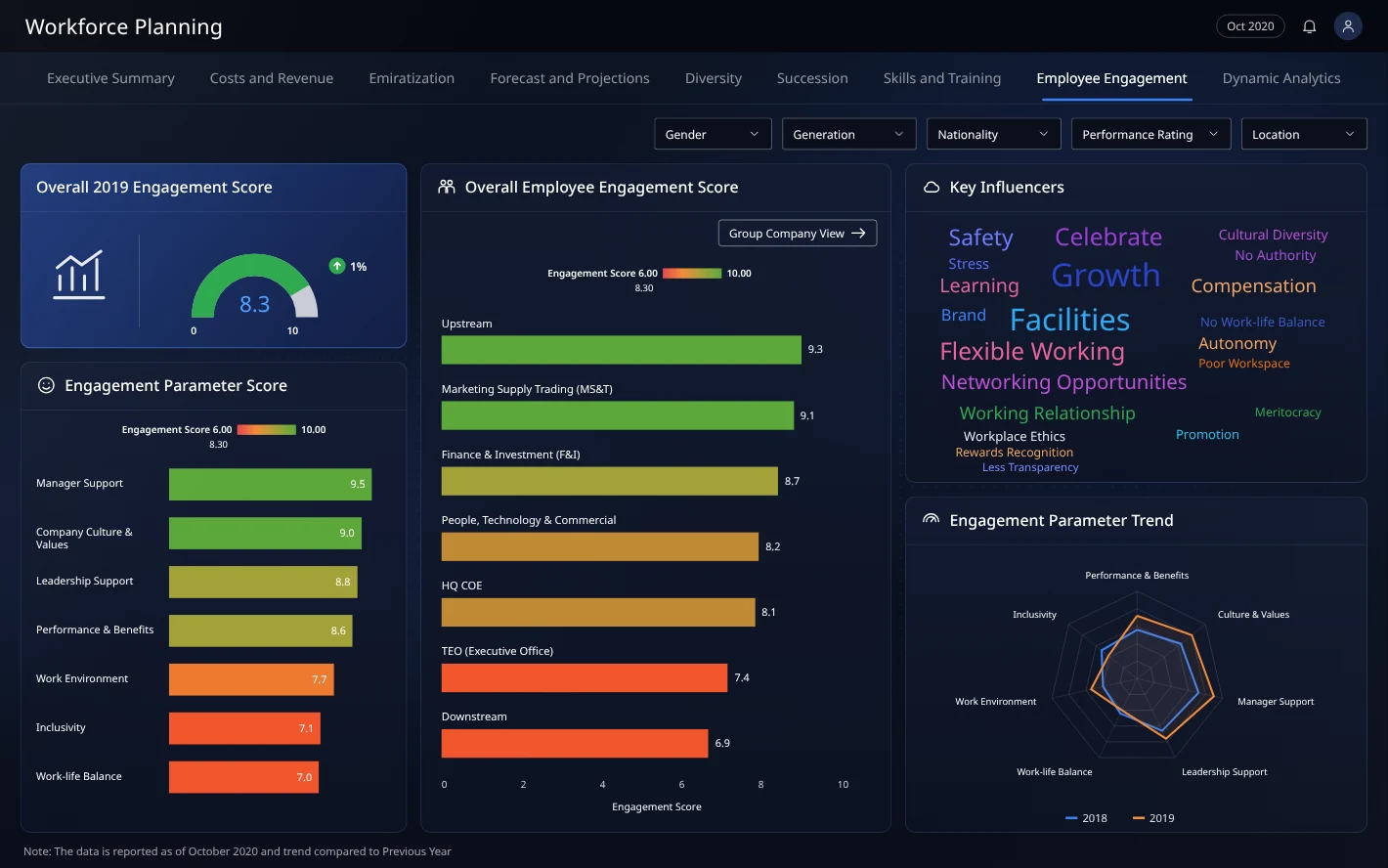Toggle the 2019 legend in the radar chart
The height and width of the screenshot is (868, 1388).
tap(1153, 818)
